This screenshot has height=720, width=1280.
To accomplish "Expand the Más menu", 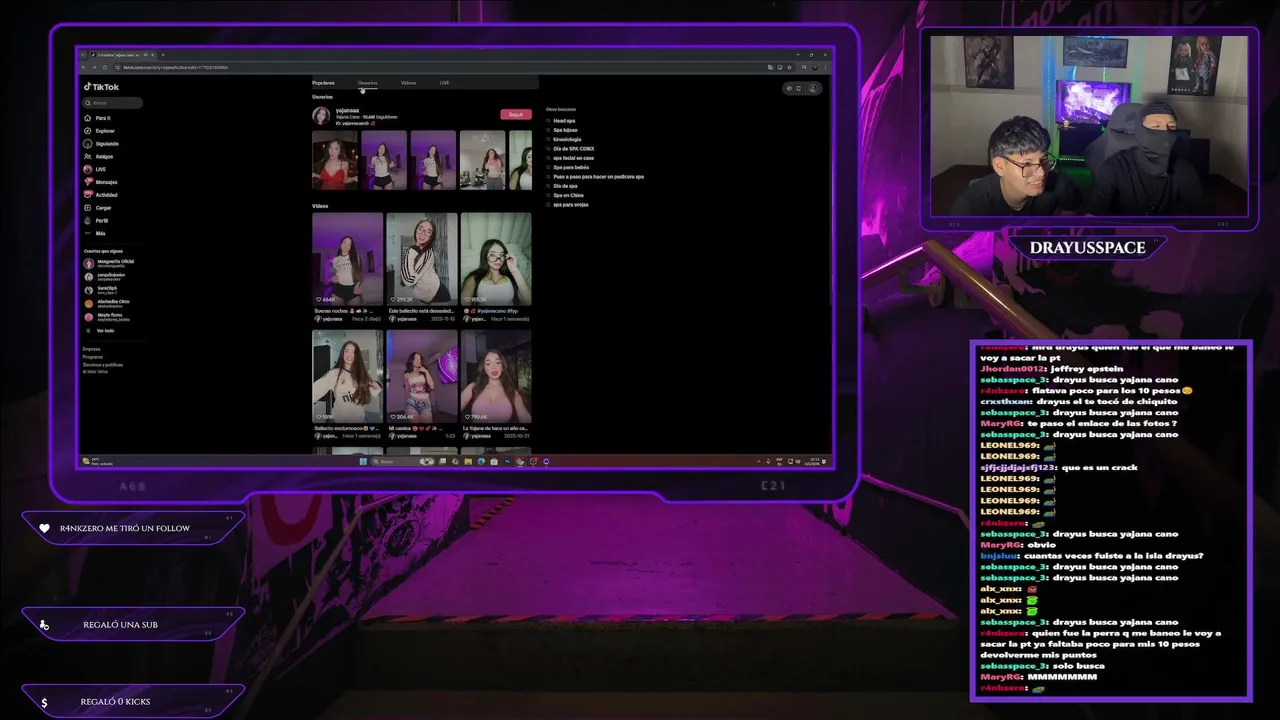I will pos(93,233).
